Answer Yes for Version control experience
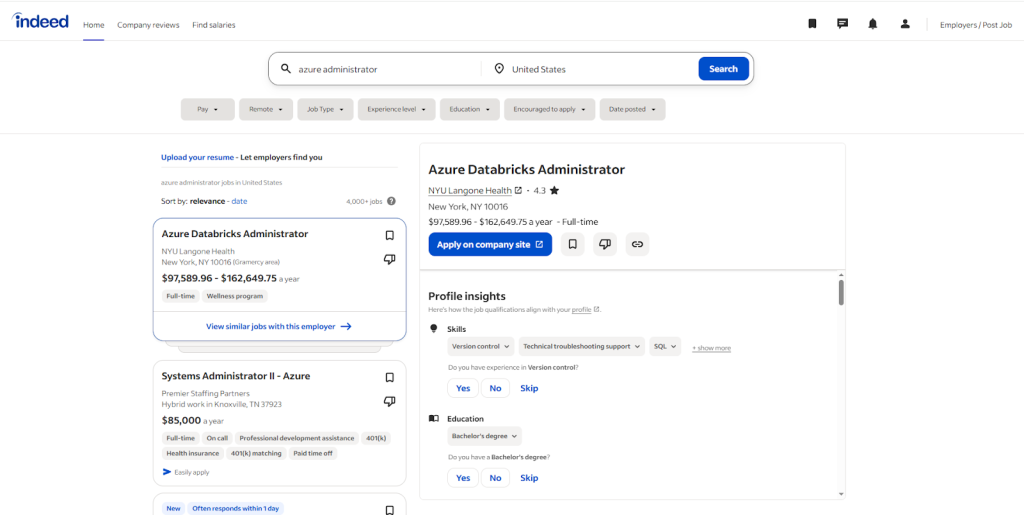 click(x=463, y=388)
